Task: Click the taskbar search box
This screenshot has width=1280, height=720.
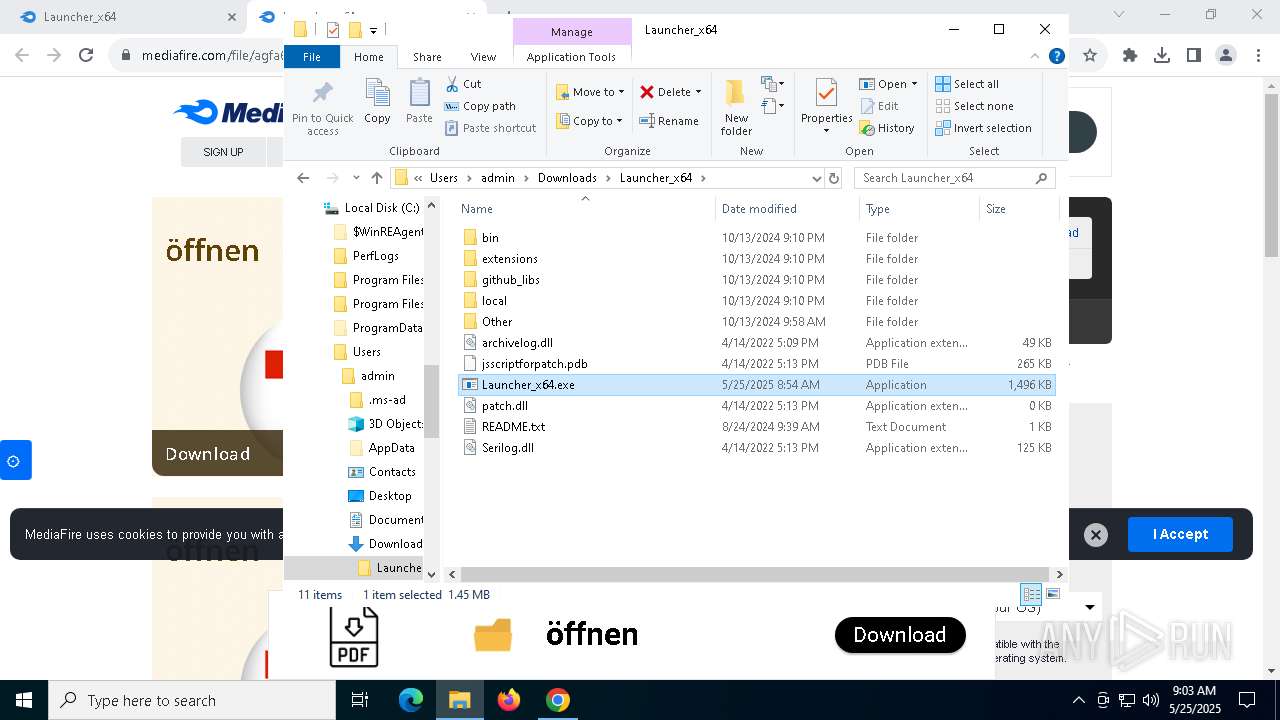Action: 192,700
